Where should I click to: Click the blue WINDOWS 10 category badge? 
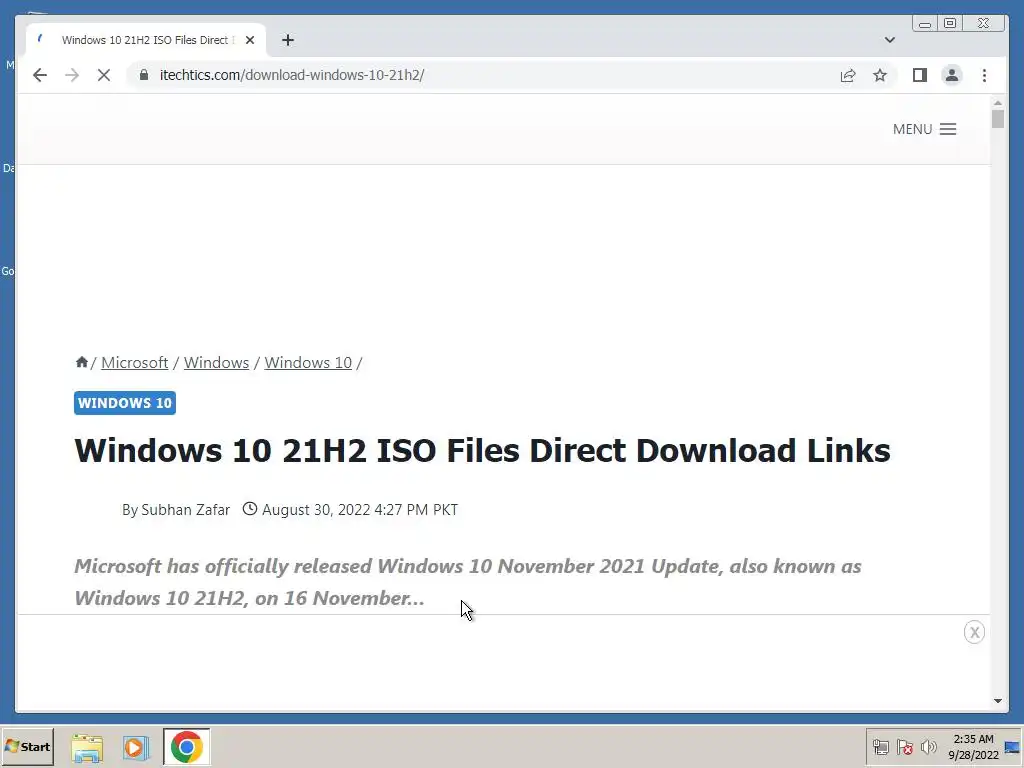point(125,403)
